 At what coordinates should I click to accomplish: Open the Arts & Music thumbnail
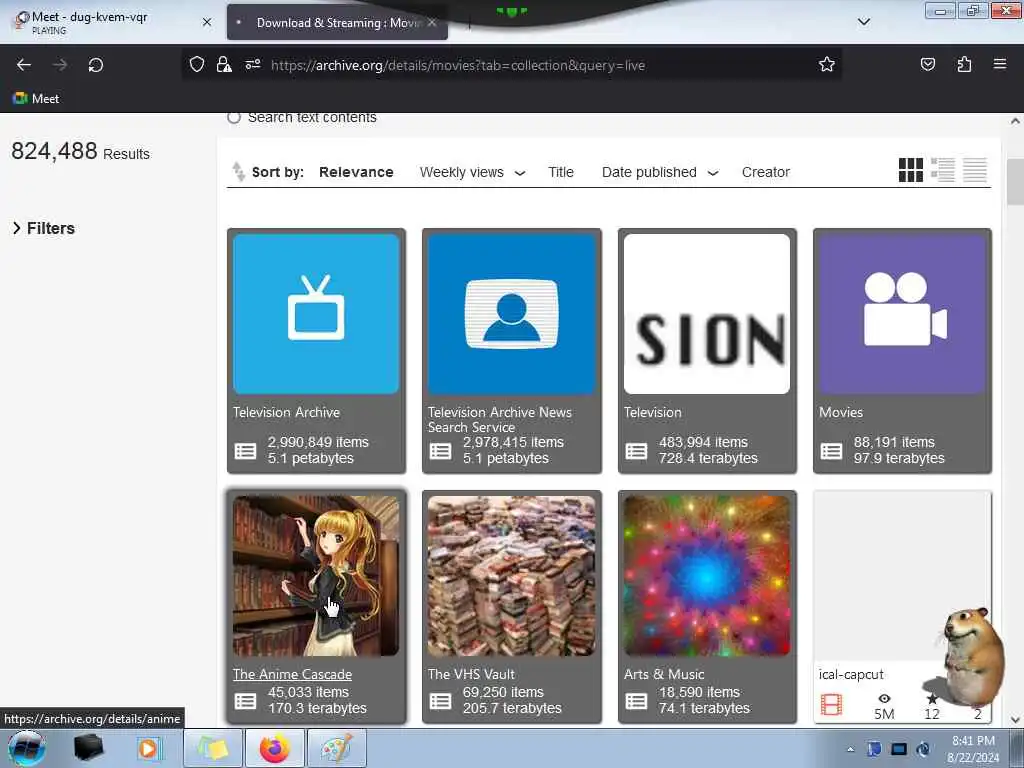coord(707,575)
